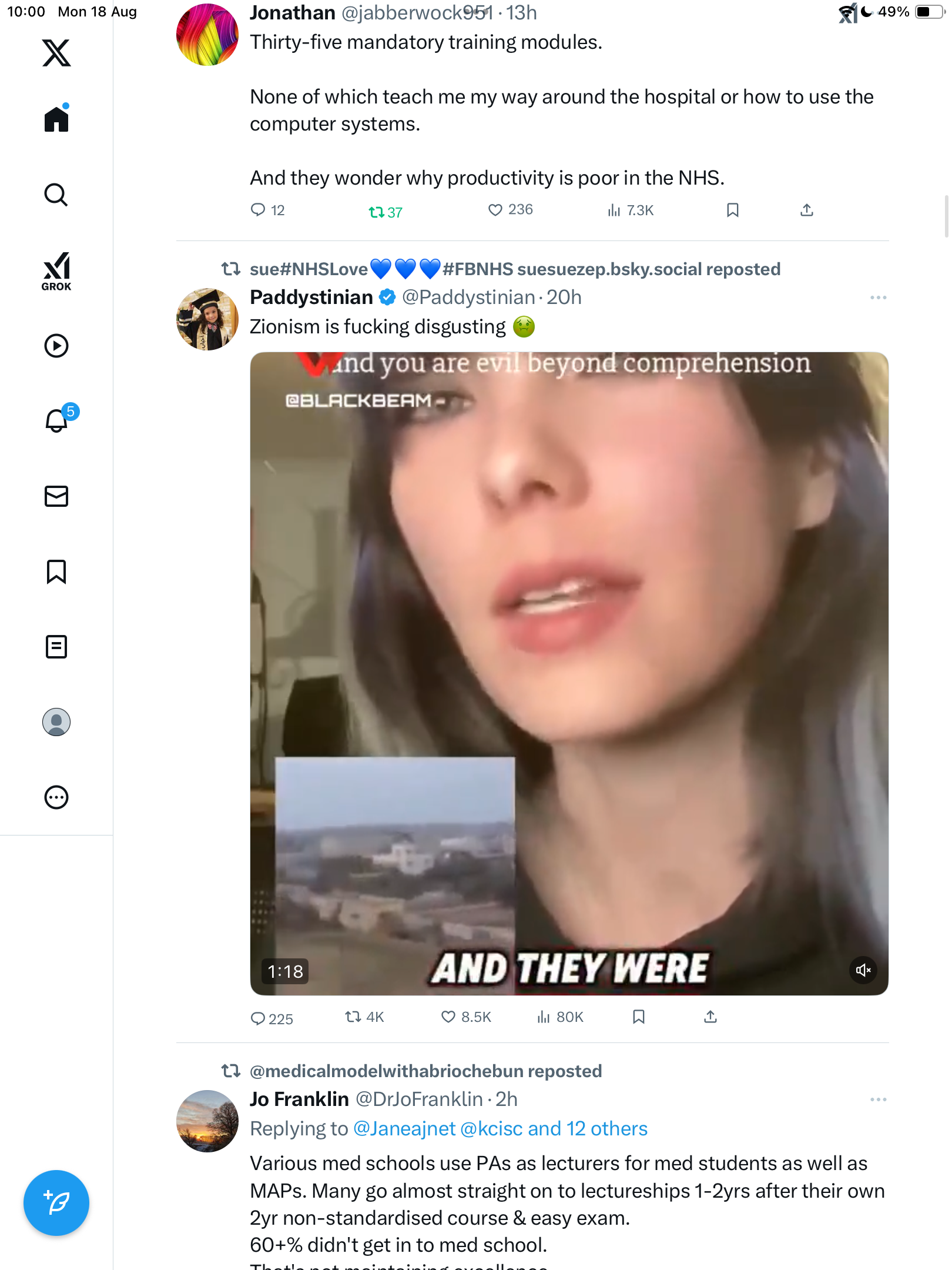Play the 1:18 video in Paddystinian's post
952x1270 pixels.
(569, 673)
